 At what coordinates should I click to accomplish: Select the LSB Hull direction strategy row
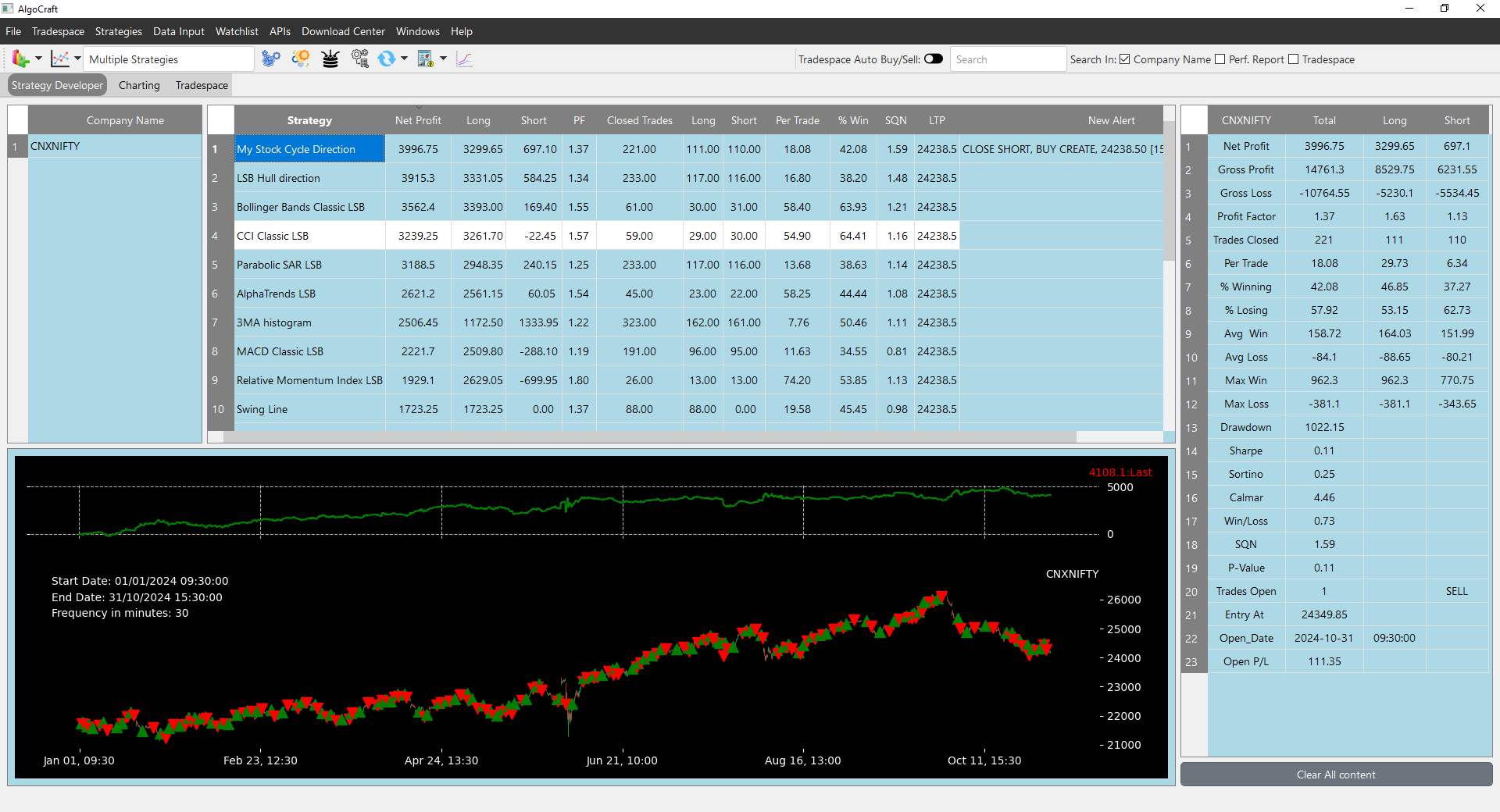coord(309,178)
